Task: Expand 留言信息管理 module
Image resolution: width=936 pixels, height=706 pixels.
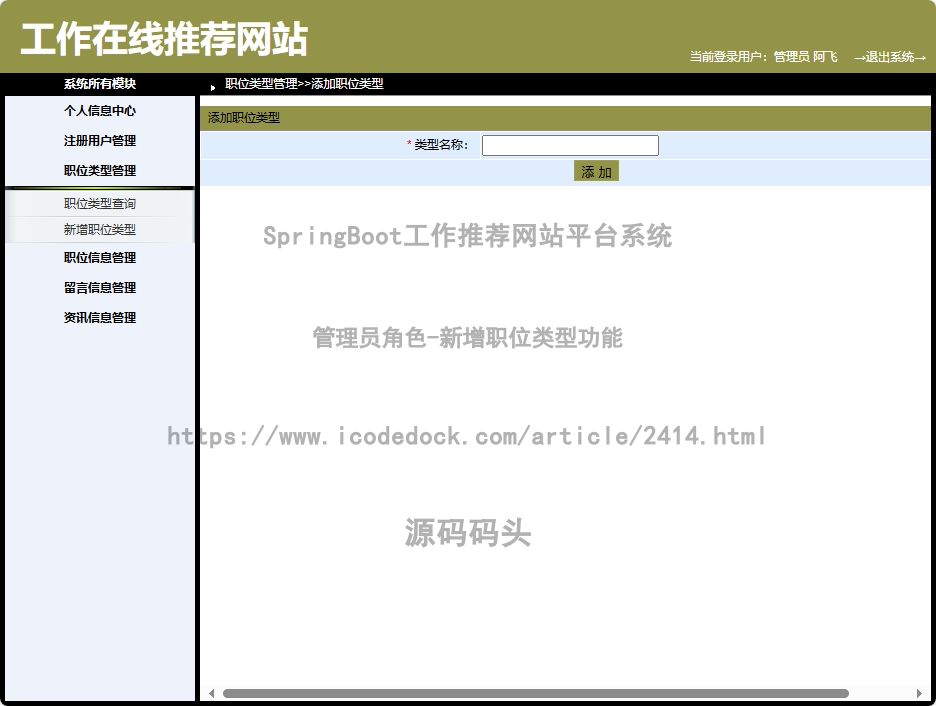Action: (100, 288)
